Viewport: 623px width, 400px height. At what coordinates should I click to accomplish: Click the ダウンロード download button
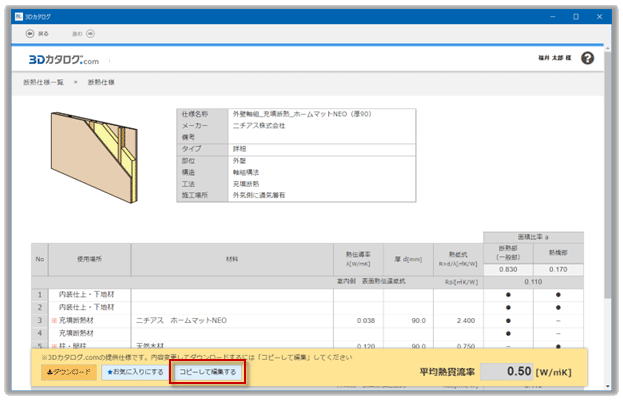69,372
